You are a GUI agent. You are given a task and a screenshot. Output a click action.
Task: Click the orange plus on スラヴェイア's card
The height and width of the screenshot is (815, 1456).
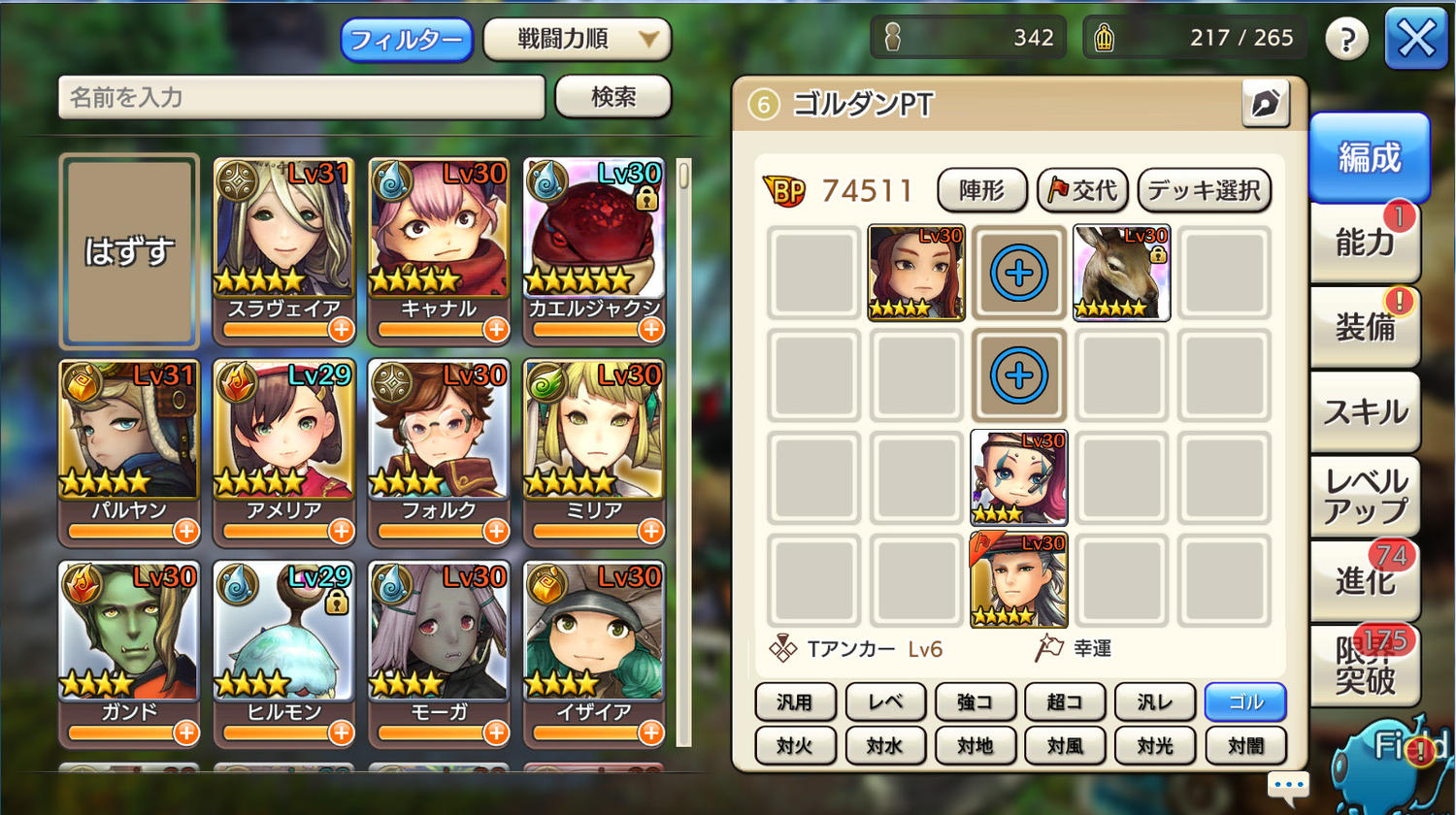(341, 330)
